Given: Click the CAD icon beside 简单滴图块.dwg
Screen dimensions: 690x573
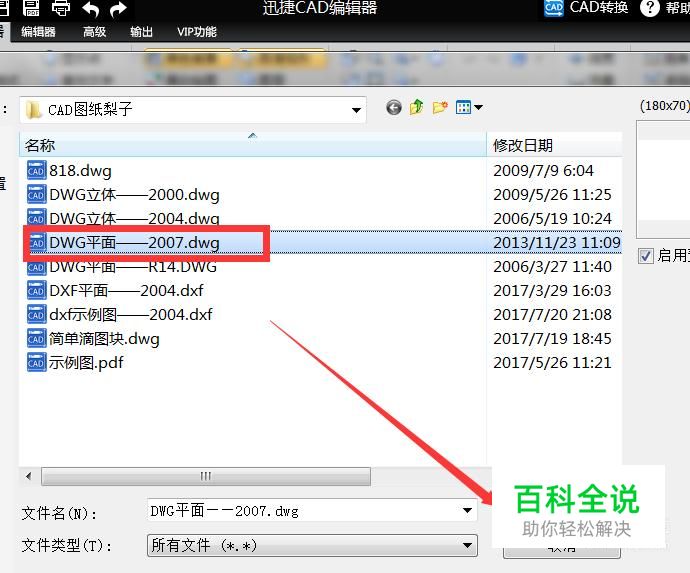Looking at the screenshot, I should point(36,338).
